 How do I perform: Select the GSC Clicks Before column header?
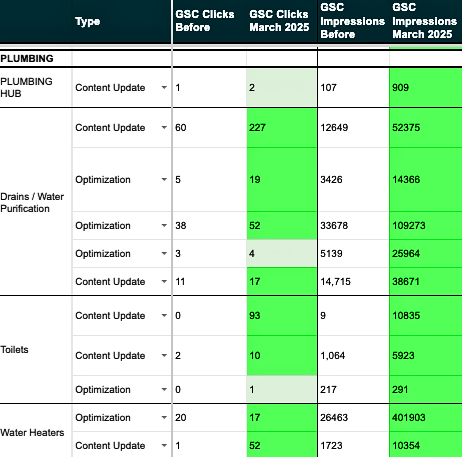[210, 22]
